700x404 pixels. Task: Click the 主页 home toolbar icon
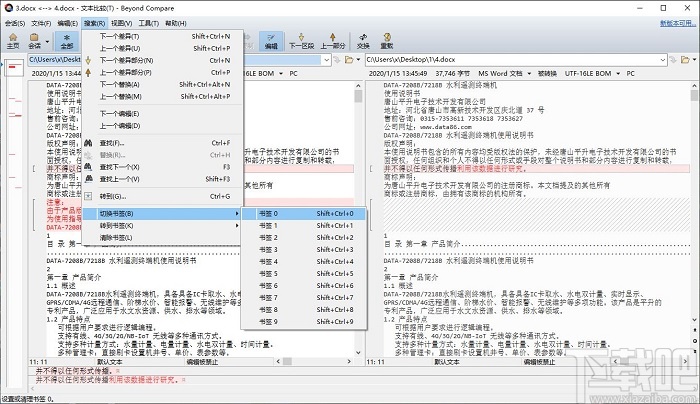click(13, 41)
